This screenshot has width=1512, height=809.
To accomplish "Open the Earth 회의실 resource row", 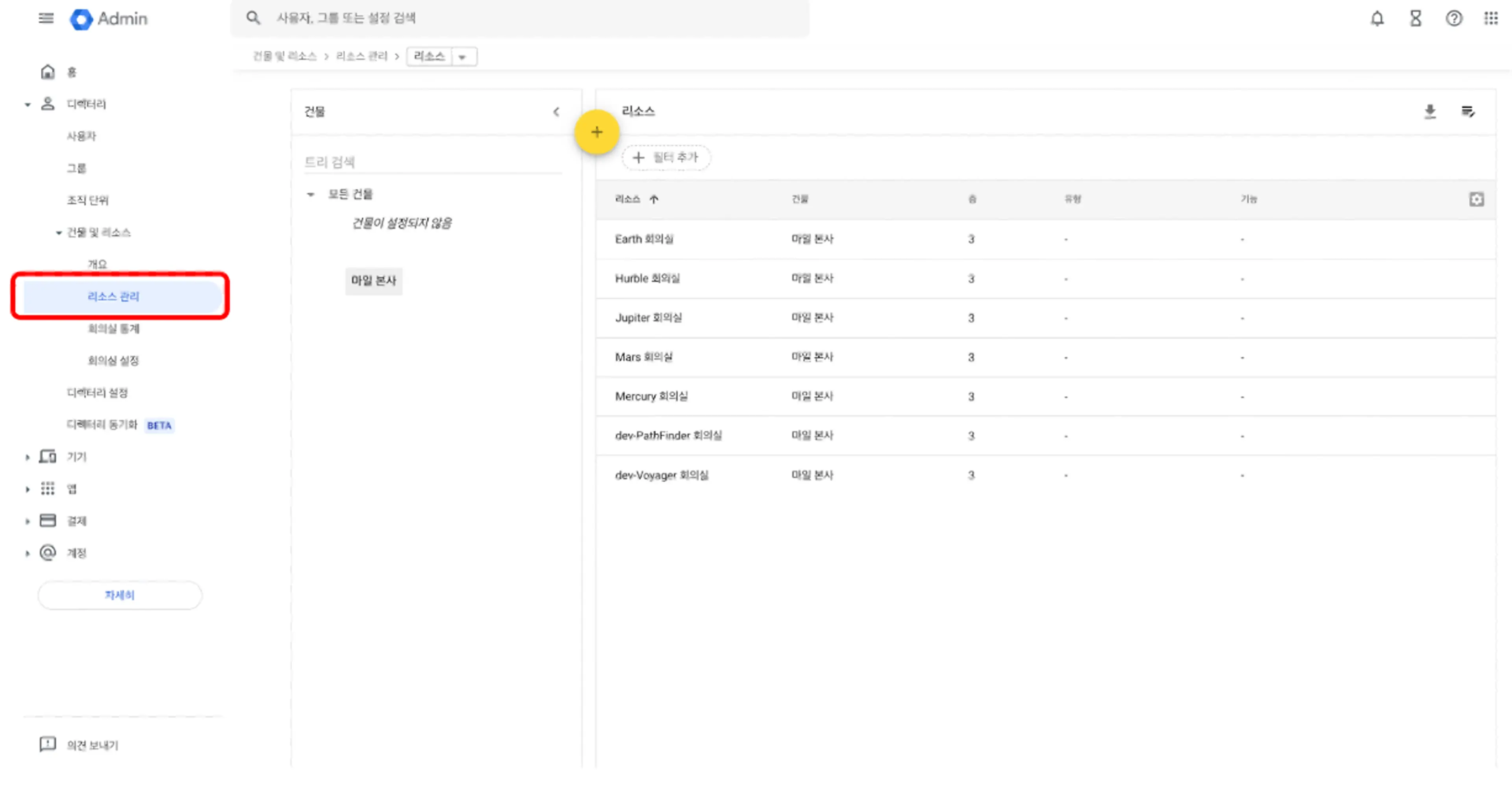I will click(x=1045, y=239).
